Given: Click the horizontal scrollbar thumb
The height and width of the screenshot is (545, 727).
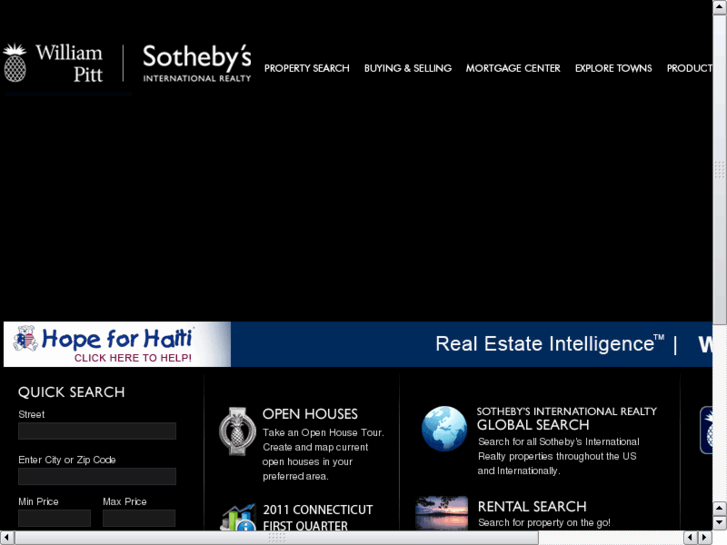Looking at the screenshot, I should (277, 538).
